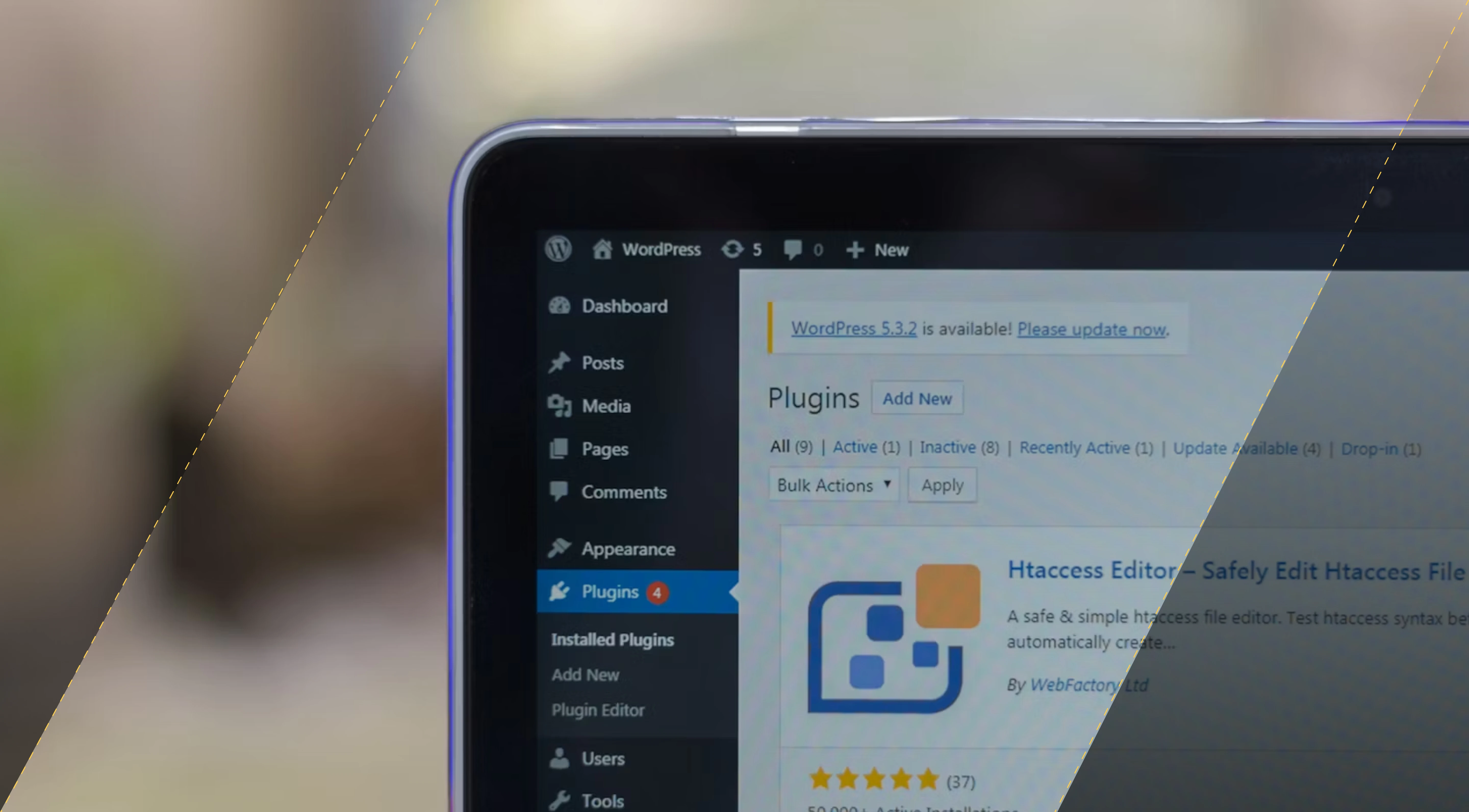1469x812 pixels.
Task: Select Active plugins filter tab
Action: click(x=855, y=447)
